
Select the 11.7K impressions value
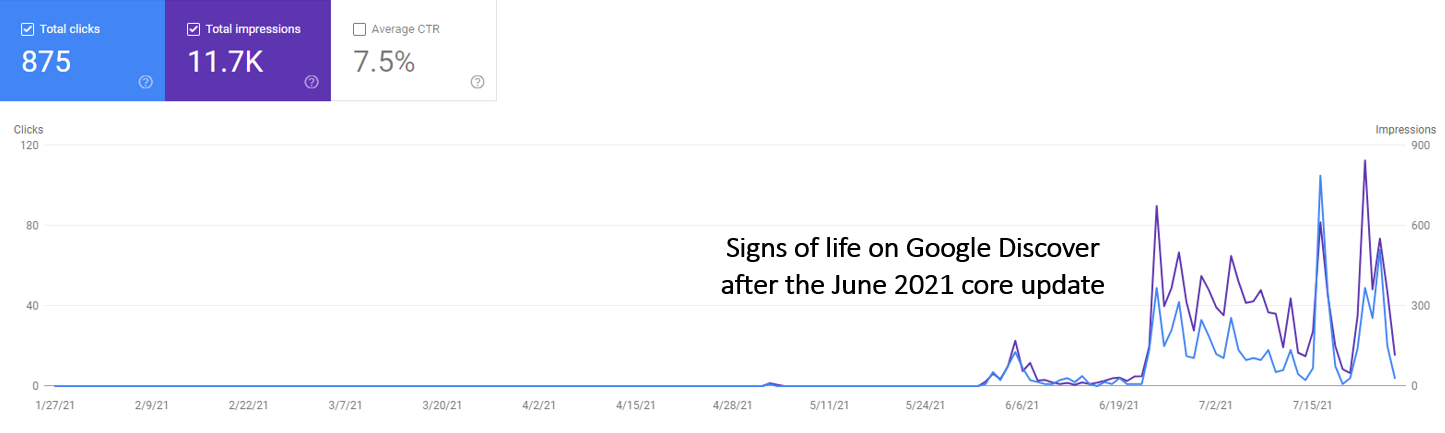click(x=225, y=62)
